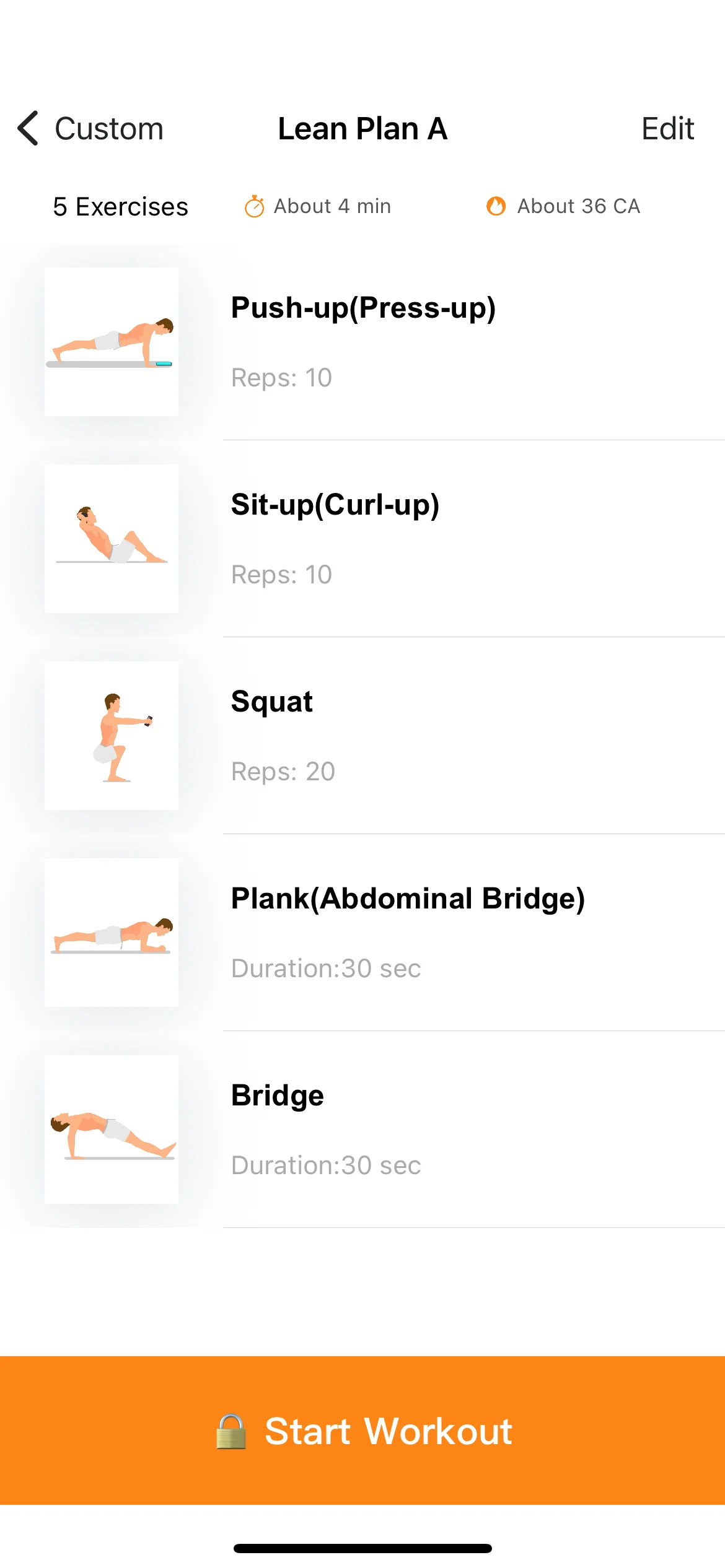Open the Sit-up illustration thumbnail
This screenshot has width=725, height=1568.
(112, 539)
